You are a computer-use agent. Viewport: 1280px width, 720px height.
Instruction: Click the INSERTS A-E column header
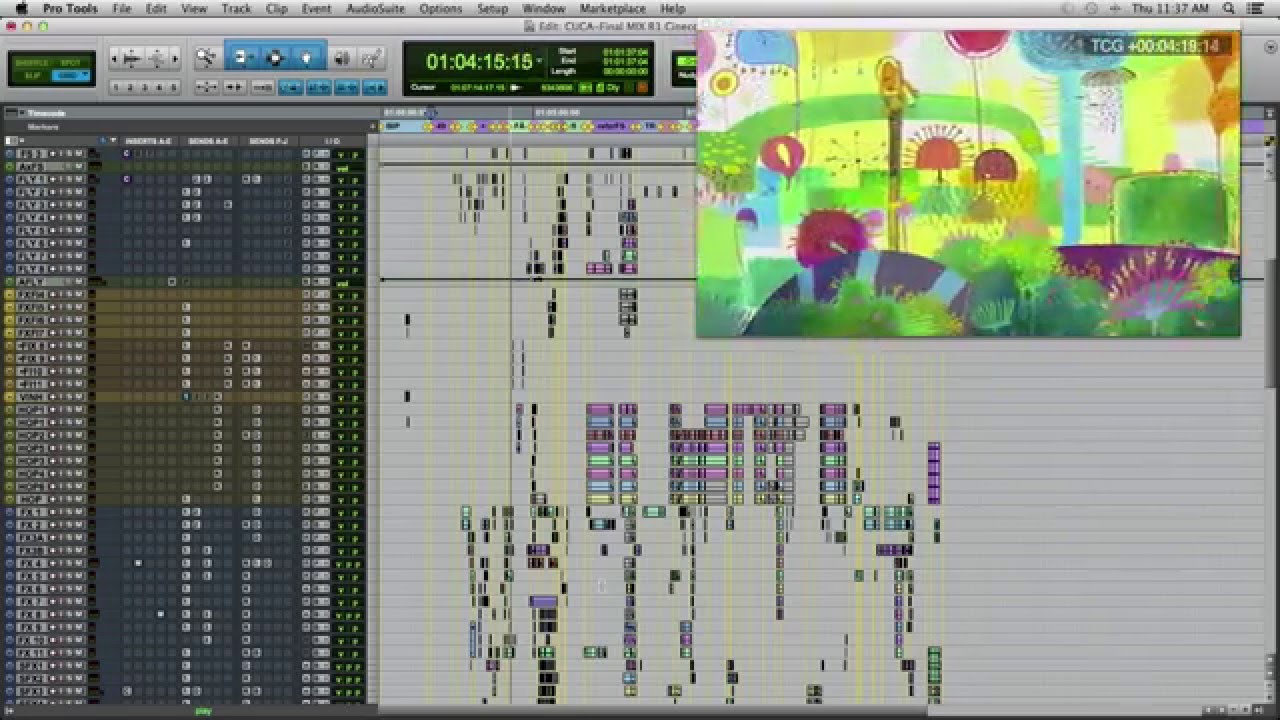pos(148,141)
